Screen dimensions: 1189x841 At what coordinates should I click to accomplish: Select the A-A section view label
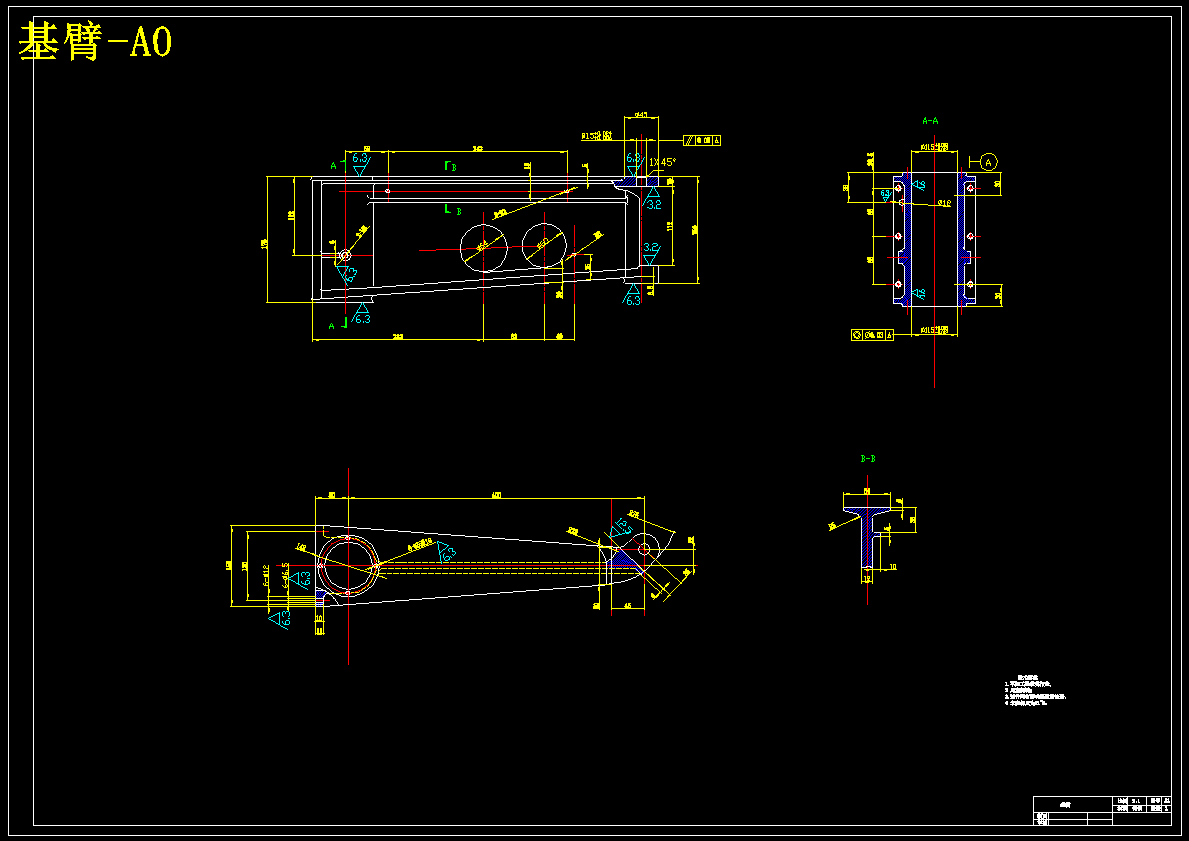point(930,121)
